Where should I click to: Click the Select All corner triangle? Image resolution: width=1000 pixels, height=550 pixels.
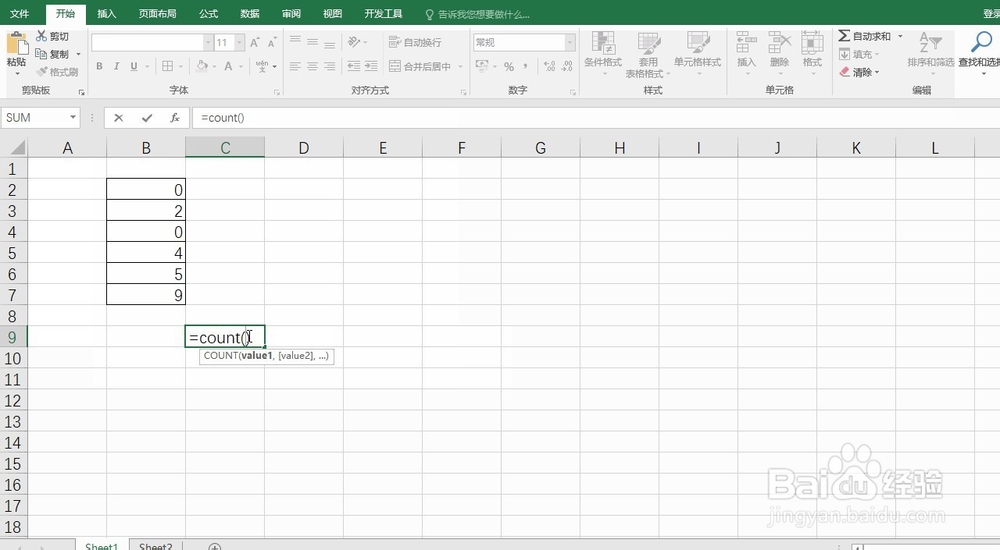pyautogui.click(x=17, y=148)
